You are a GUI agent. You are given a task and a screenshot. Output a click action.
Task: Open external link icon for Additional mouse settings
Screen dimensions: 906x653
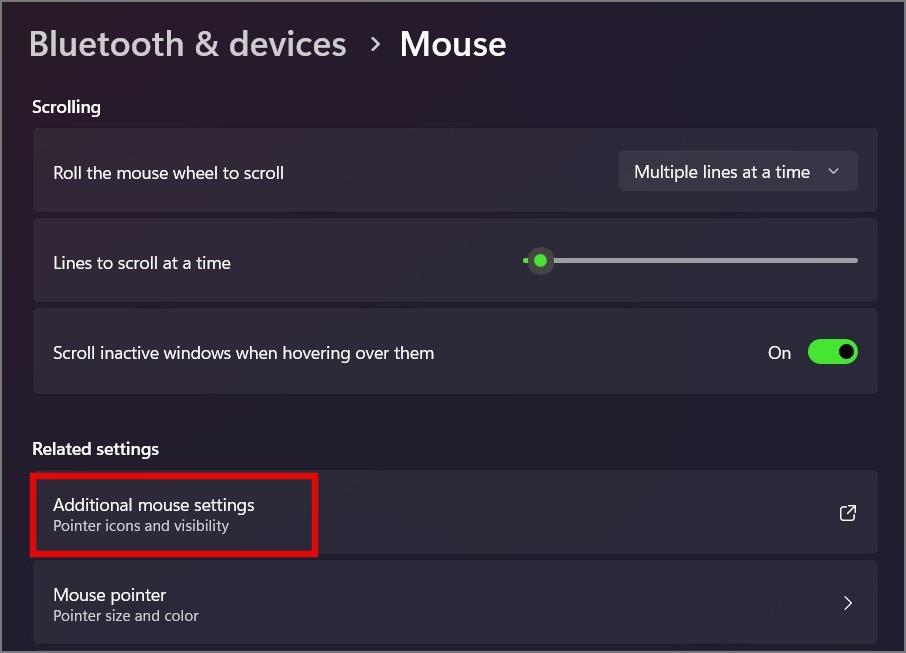pos(847,513)
